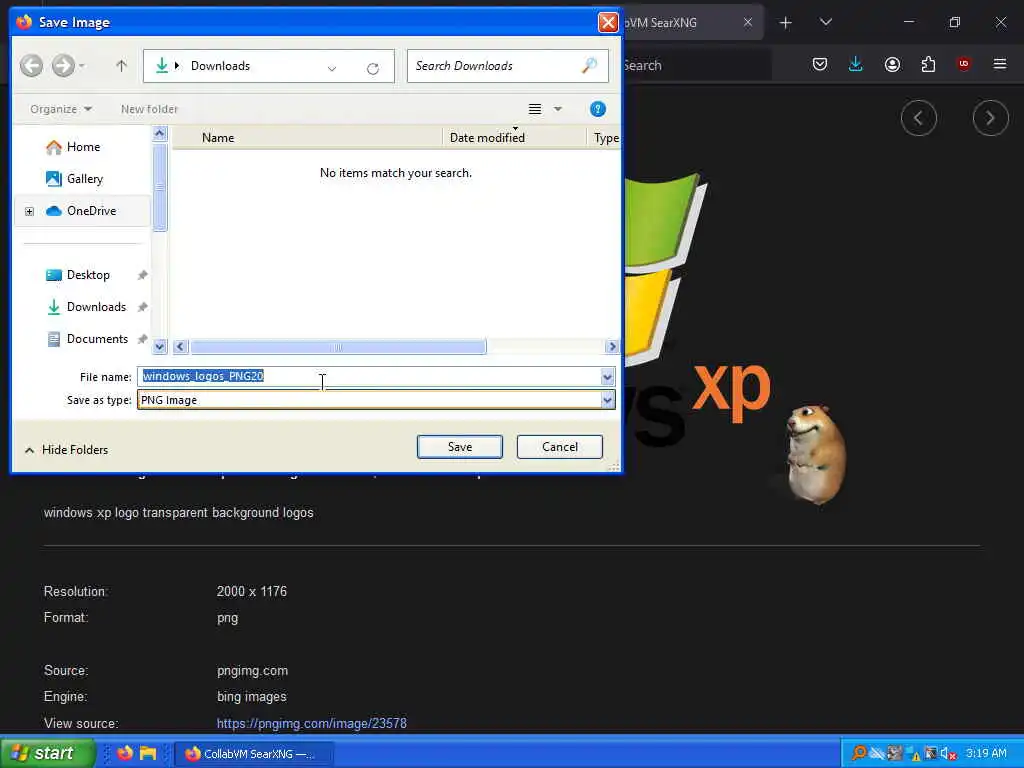Click the search magnifier tray icon
The width and height of the screenshot is (1024, 768).
tap(859, 754)
